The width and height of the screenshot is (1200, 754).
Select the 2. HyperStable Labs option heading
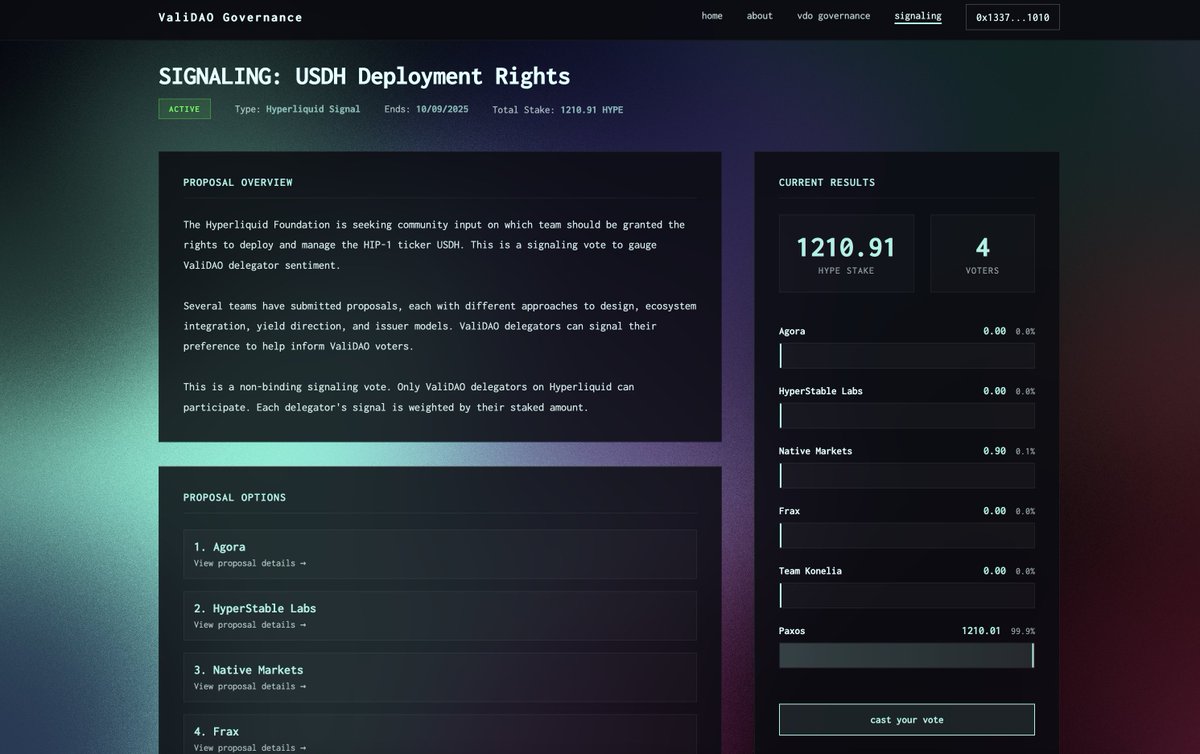[255, 609]
